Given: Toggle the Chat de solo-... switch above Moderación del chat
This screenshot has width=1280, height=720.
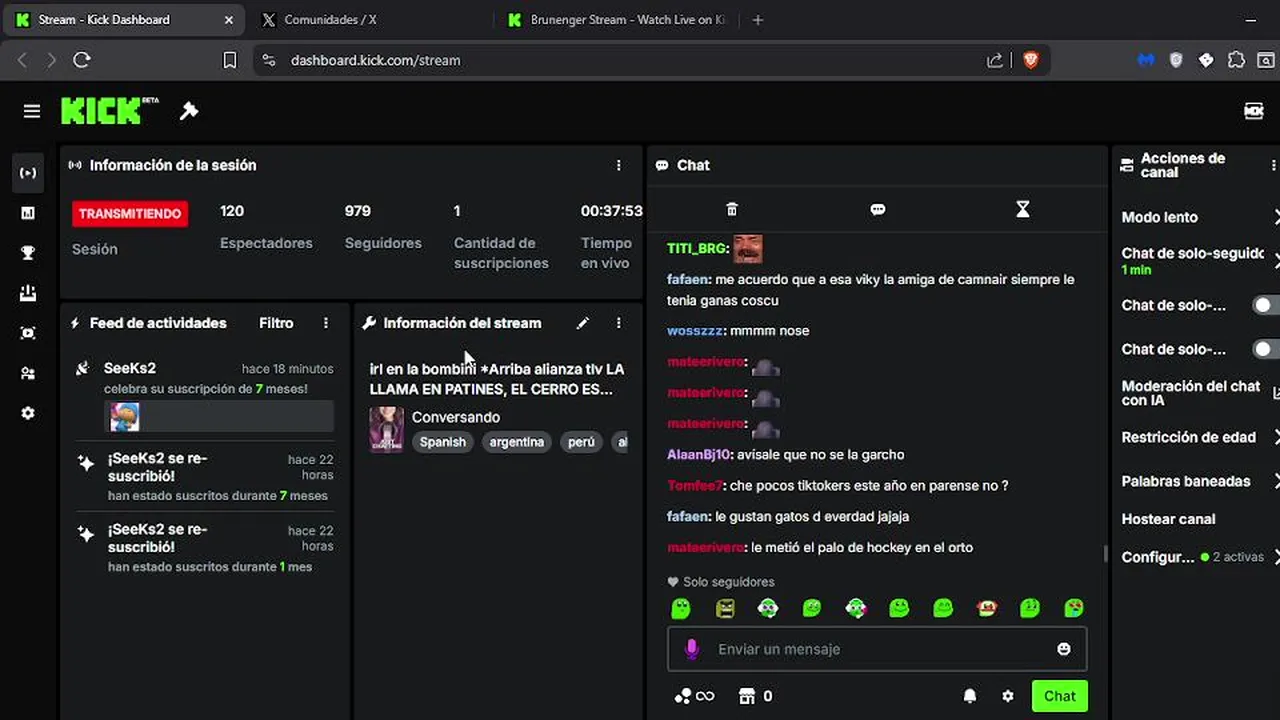Looking at the screenshot, I should click(x=1265, y=349).
